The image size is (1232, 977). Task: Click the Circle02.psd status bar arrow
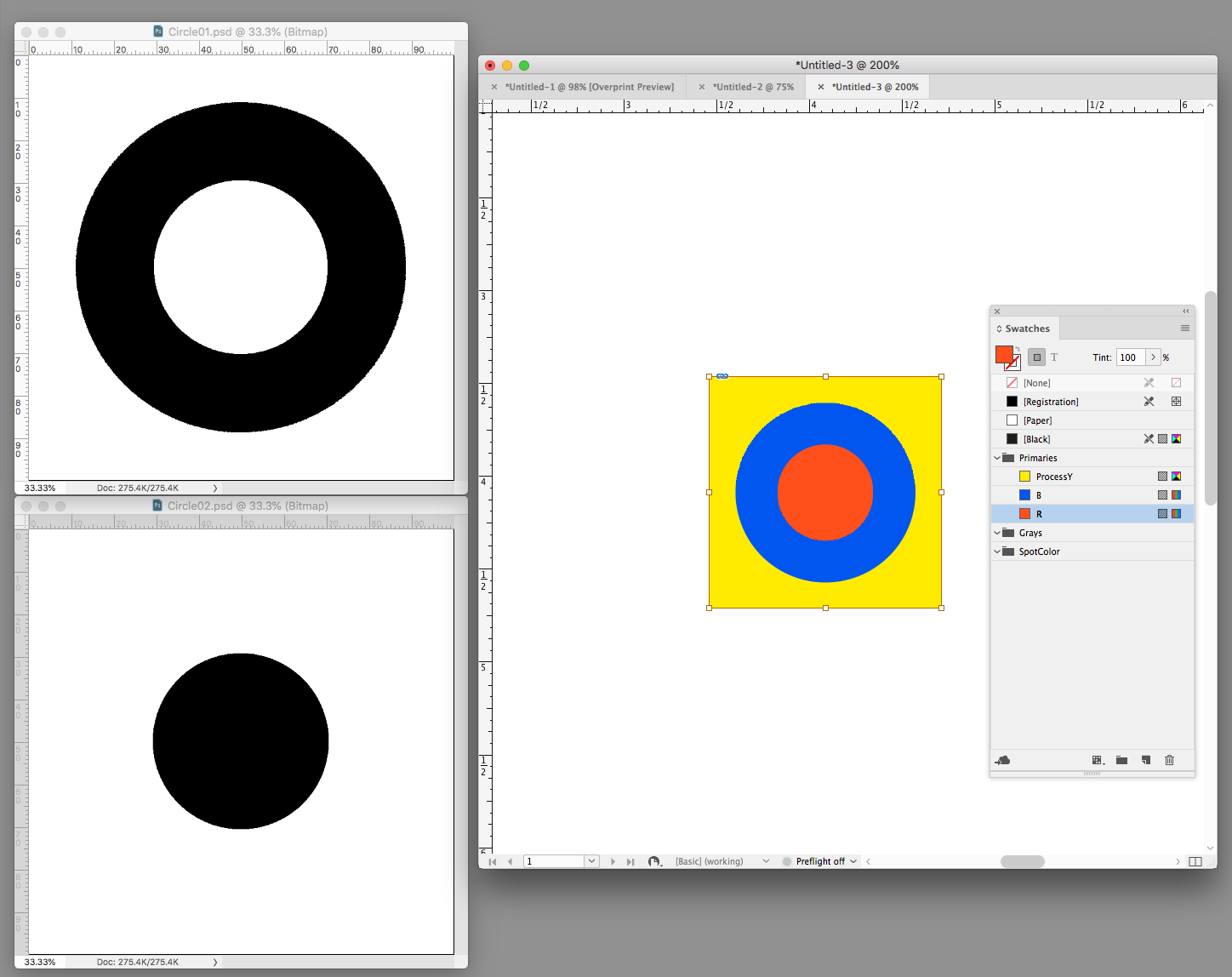pyautogui.click(x=215, y=963)
